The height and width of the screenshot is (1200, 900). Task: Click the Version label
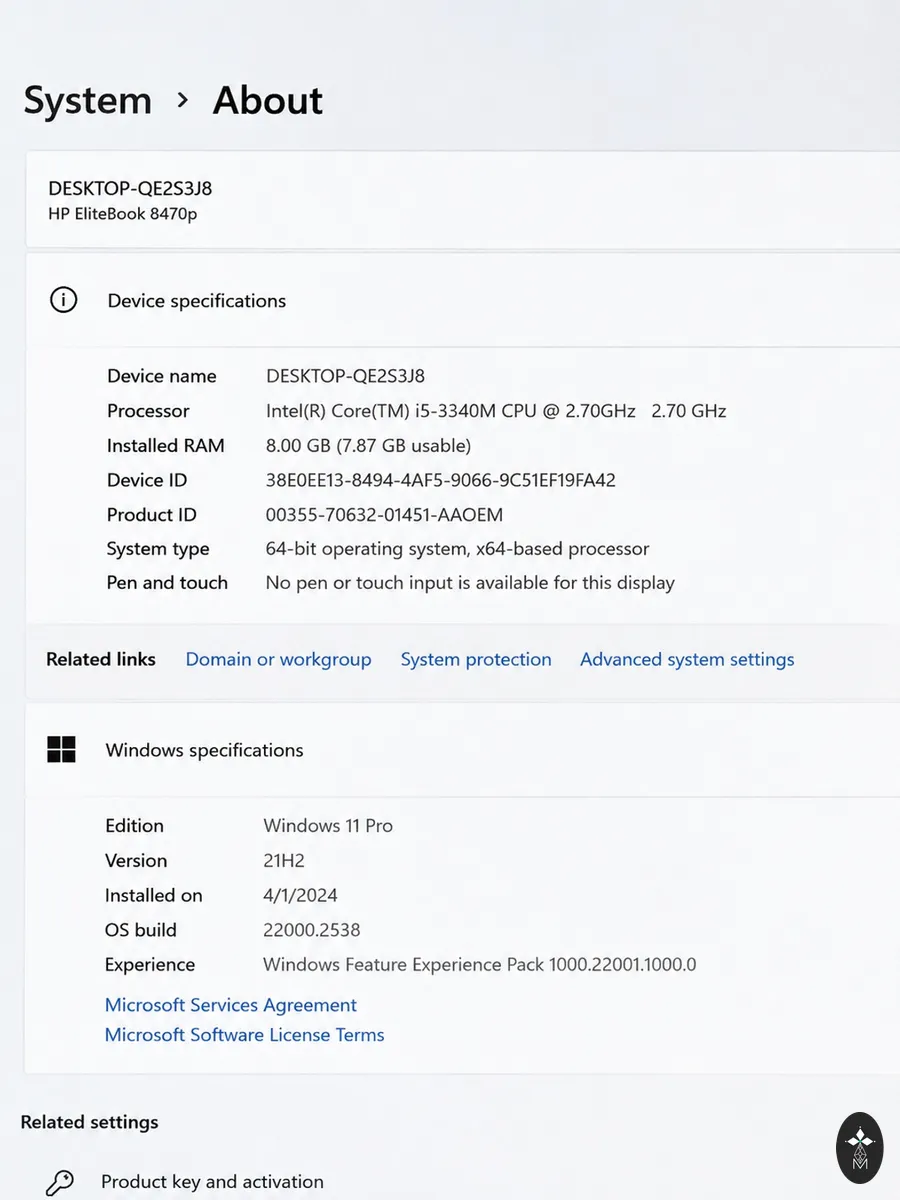click(x=136, y=861)
